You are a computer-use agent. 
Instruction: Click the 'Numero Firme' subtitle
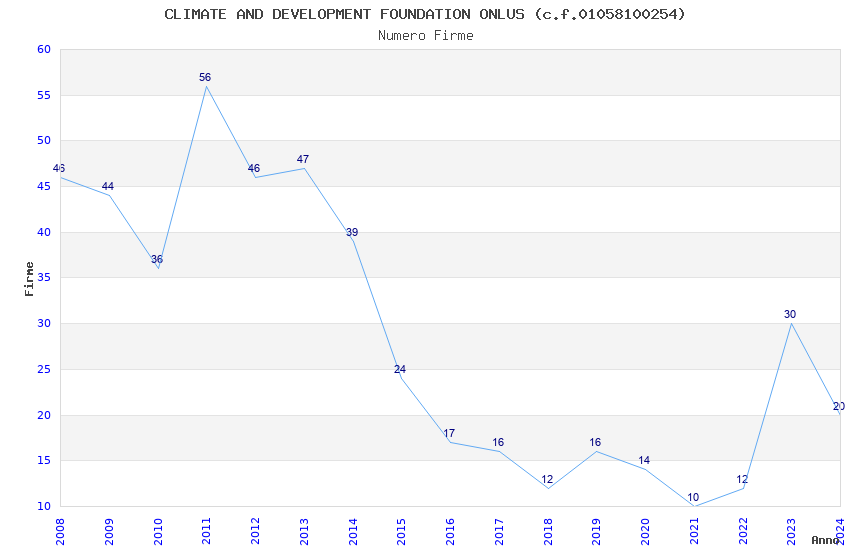tap(426, 36)
